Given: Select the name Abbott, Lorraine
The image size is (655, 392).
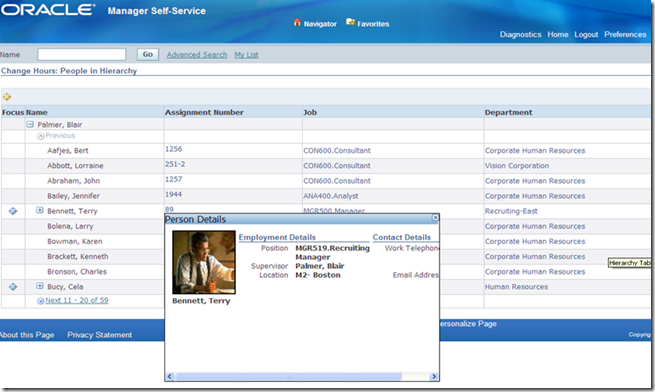Looking at the screenshot, I should (75, 165).
